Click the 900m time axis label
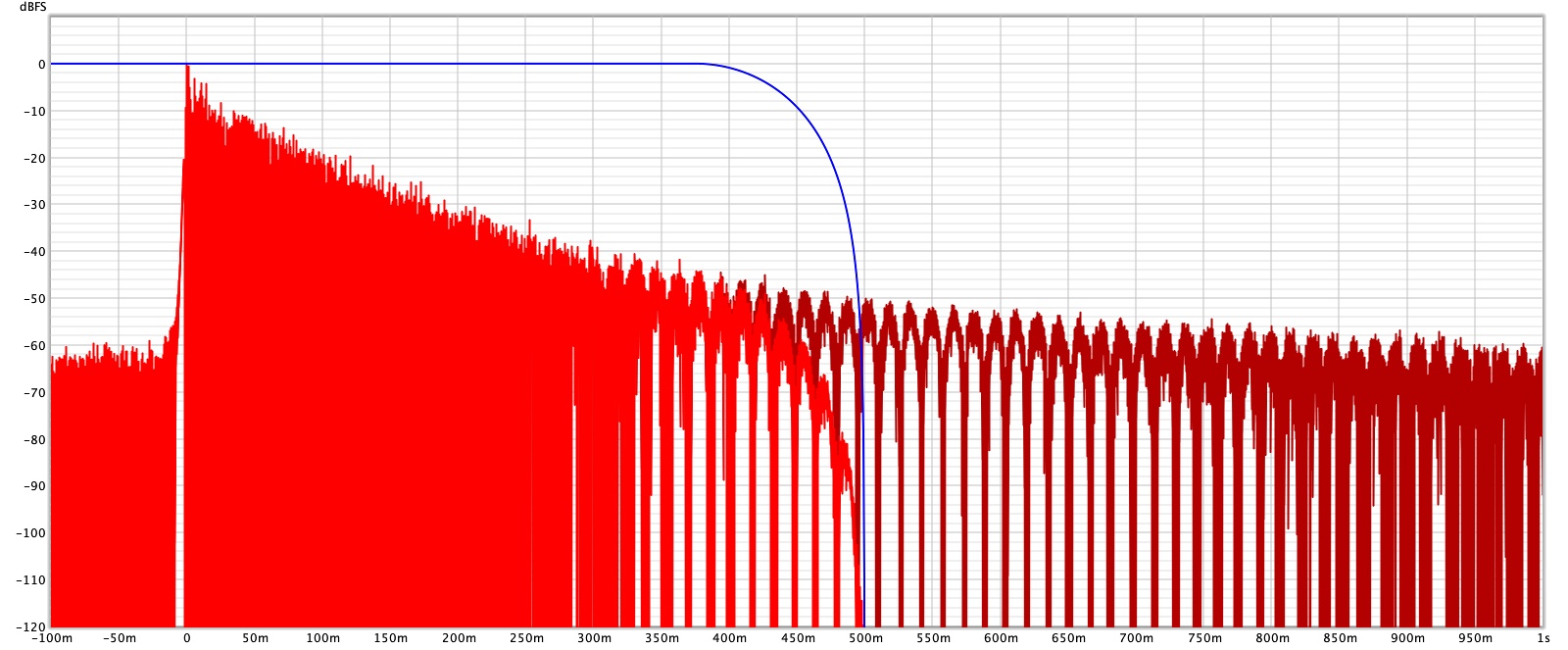The image size is (1568, 650). pyautogui.click(x=1407, y=638)
